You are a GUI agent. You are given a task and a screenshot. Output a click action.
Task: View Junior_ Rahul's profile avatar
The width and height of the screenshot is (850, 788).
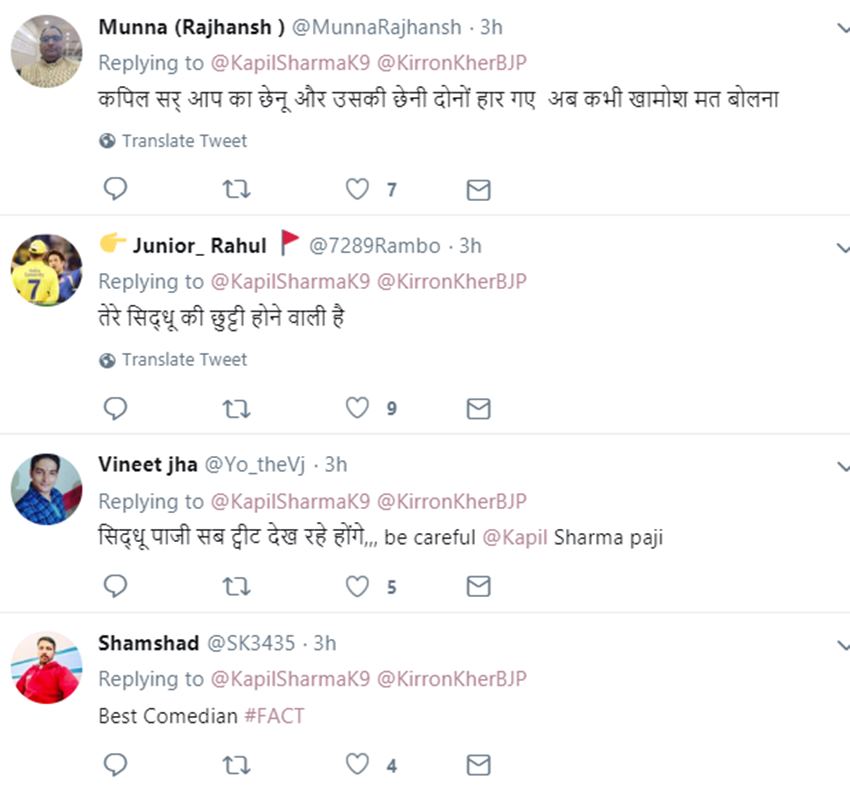coord(46,270)
